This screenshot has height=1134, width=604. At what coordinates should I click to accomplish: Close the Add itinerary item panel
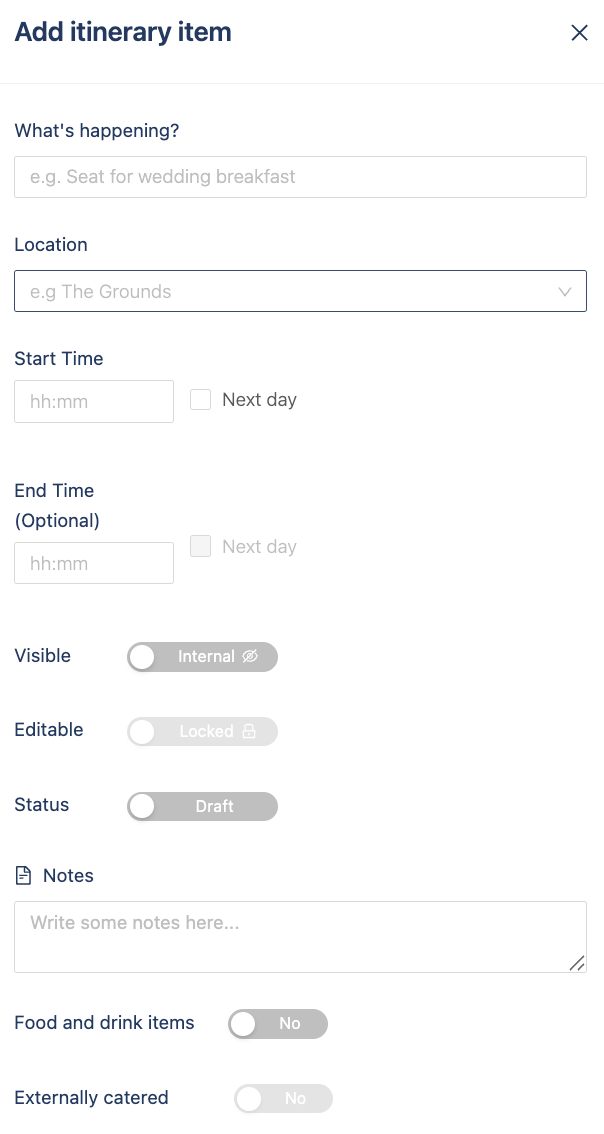579,33
